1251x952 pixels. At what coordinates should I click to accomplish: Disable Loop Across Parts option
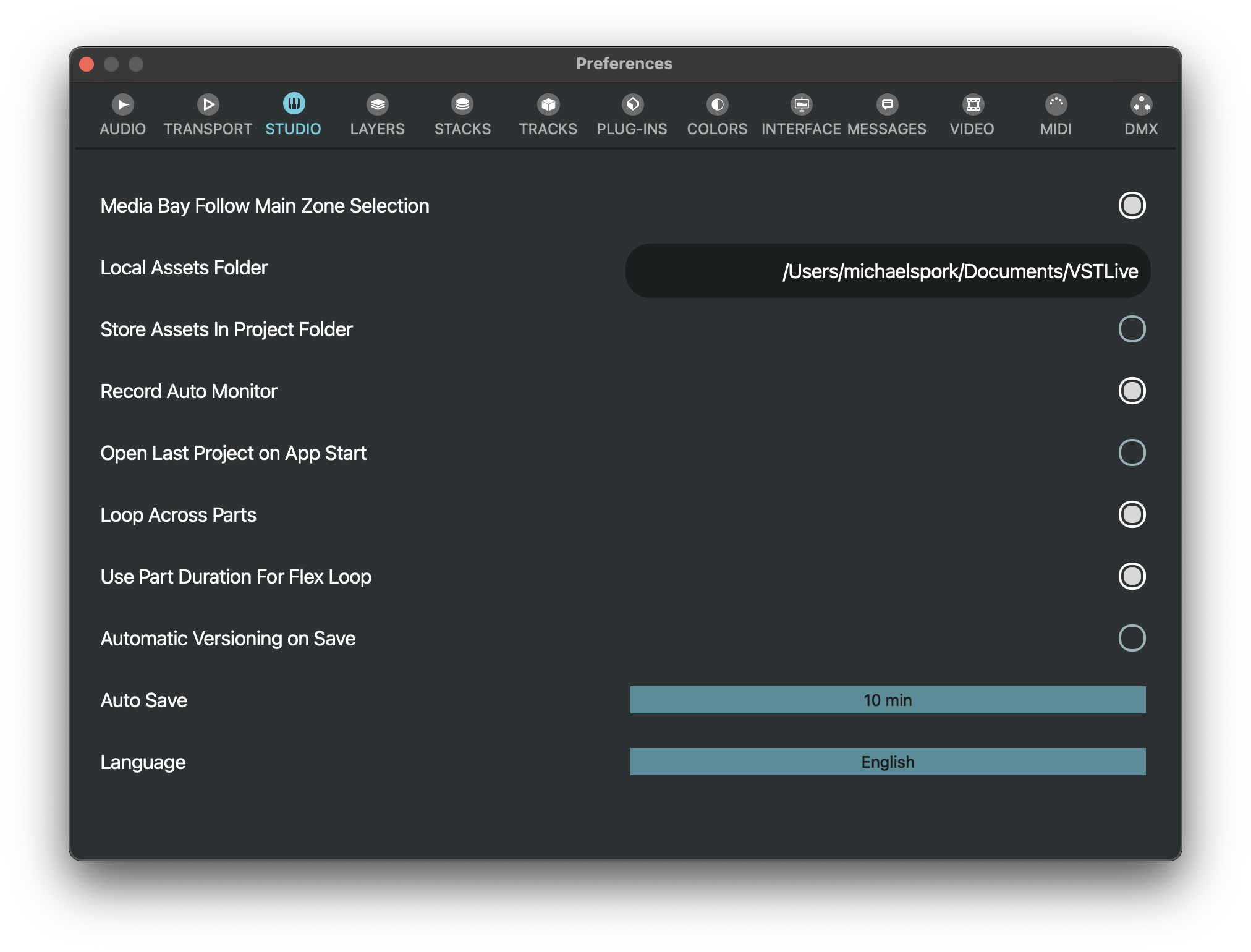[x=1132, y=515]
